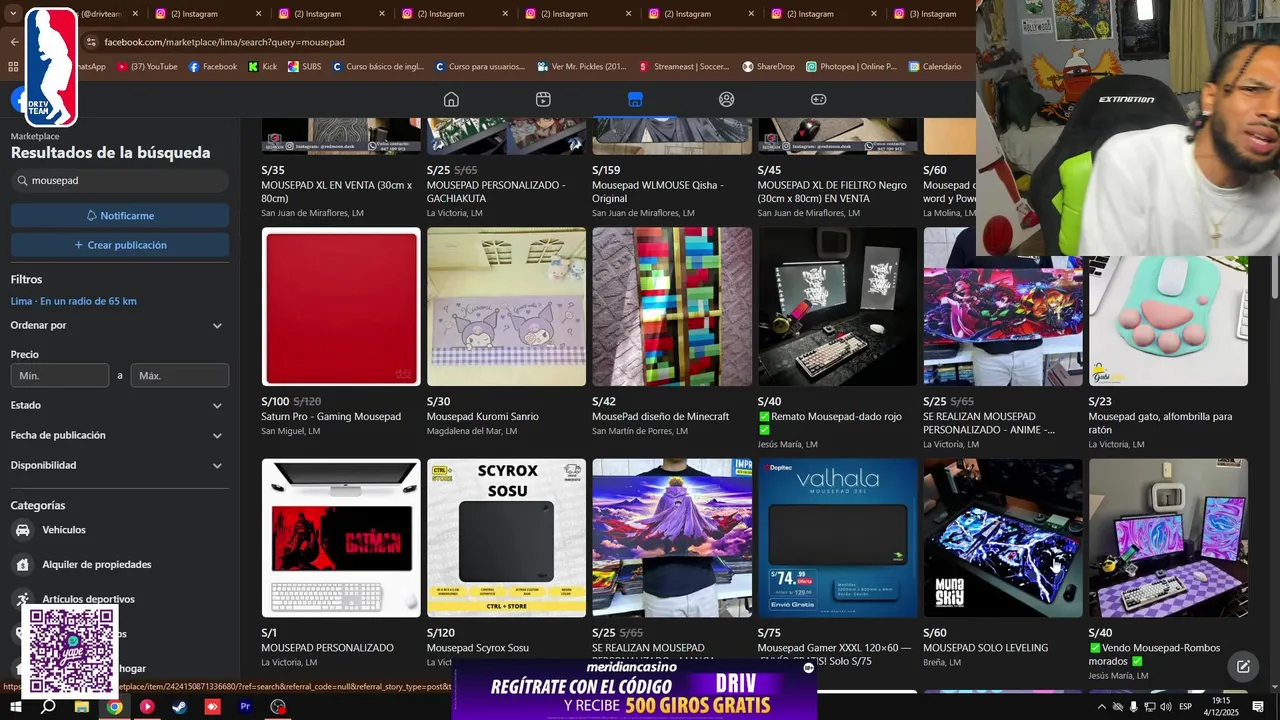Click the taskbar search magnifier
Image resolution: width=1280 pixels, height=720 pixels.
pos(48,707)
